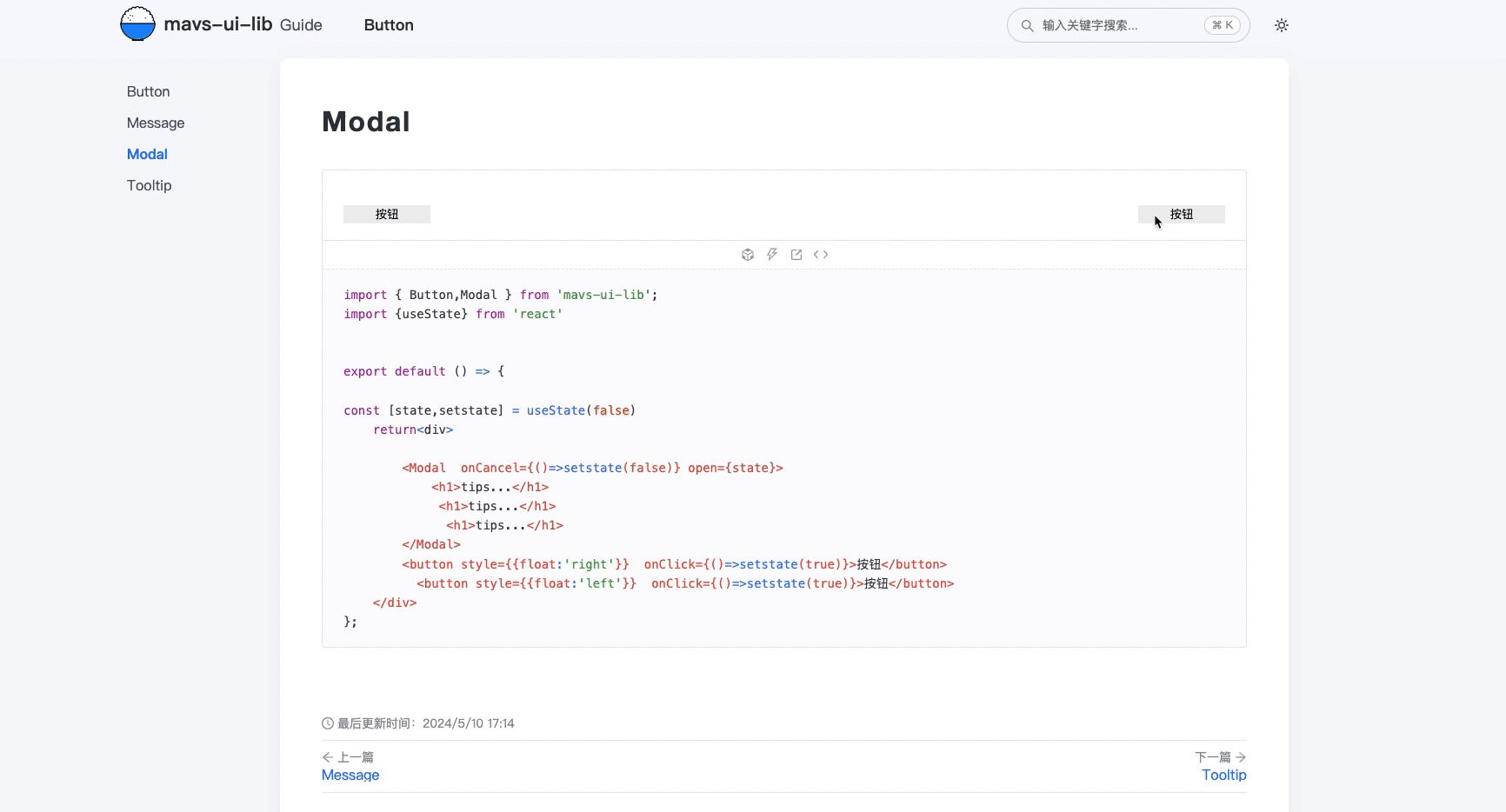This screenshot has height=812, width=1506.
Task: Click the search magnifier icon
Action: 1027,25
